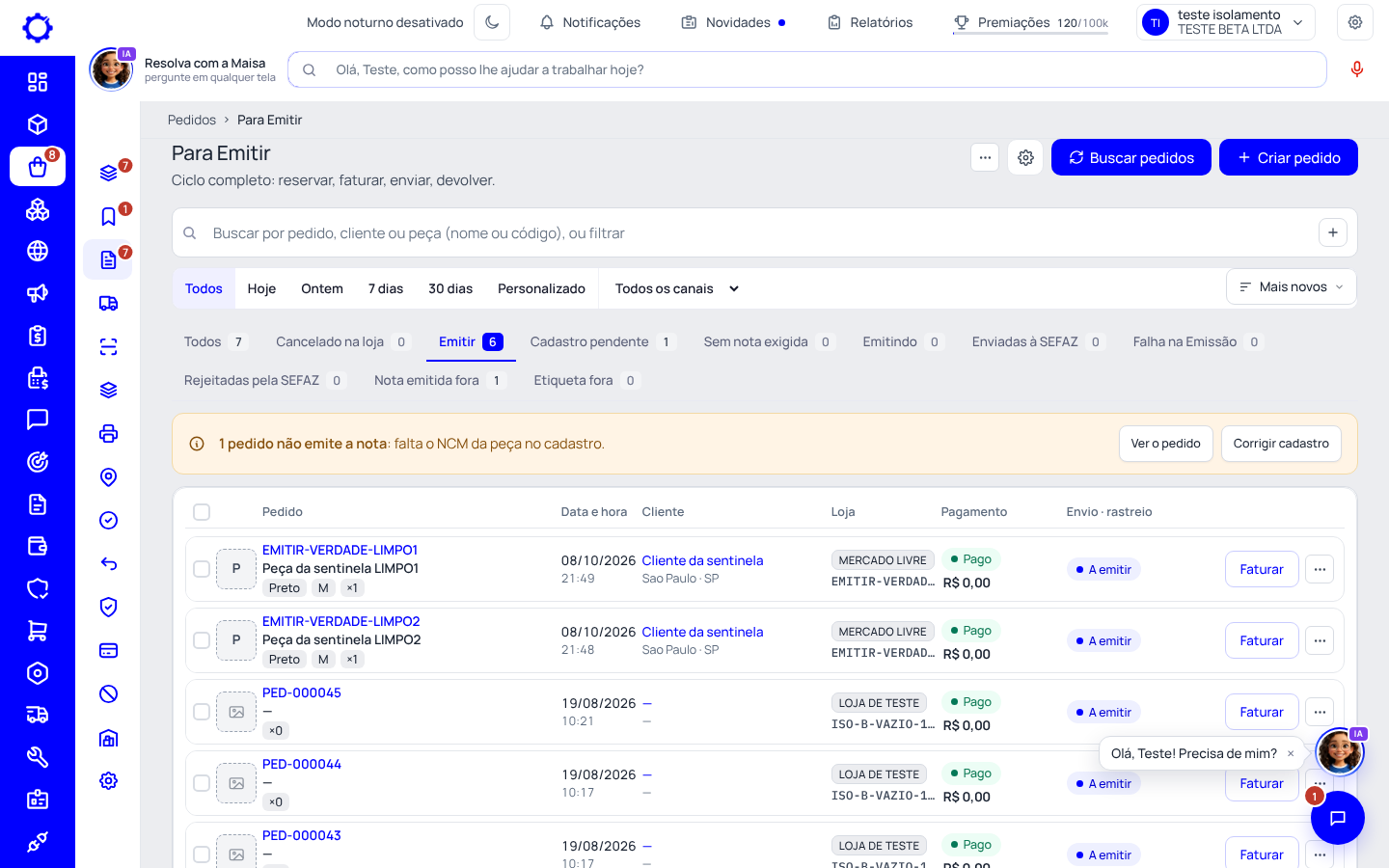Screen dimensions: 1389x868
Task: Open the Pedidos breadcrumb link
Action: click(192, 120)
